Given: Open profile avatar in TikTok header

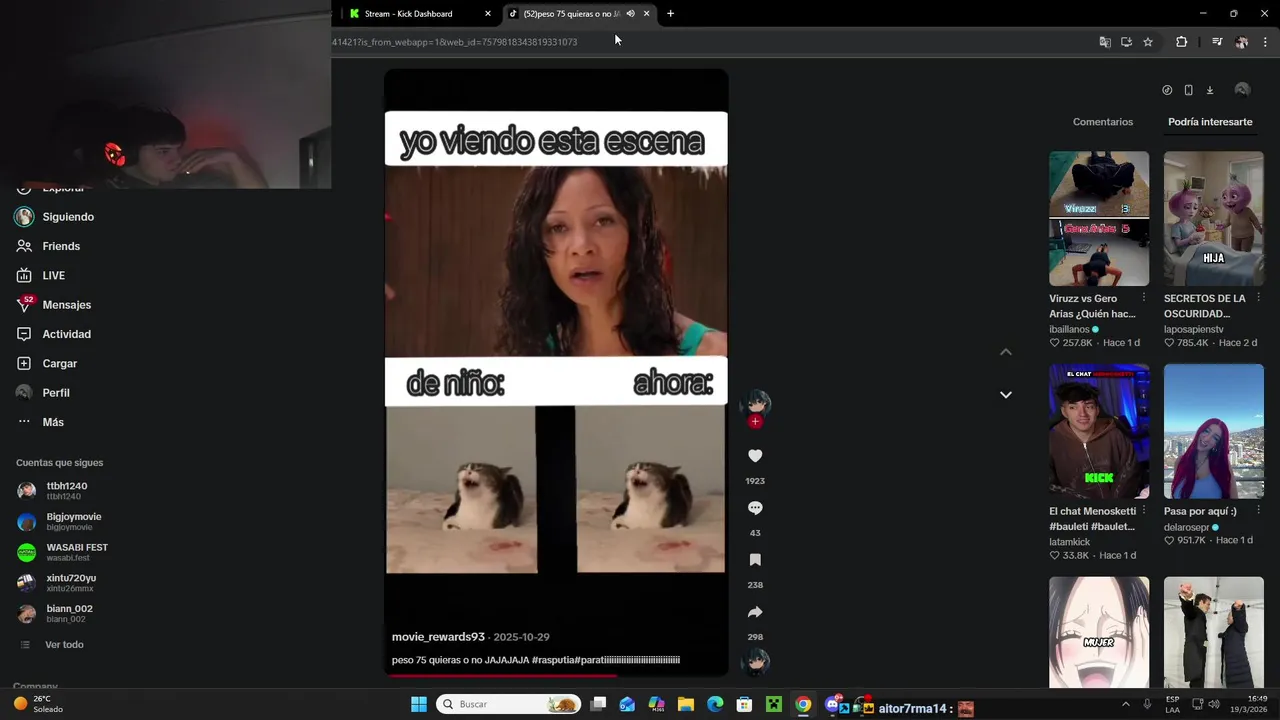Looking at the screenshot, I should click(x=1242, y=90).
